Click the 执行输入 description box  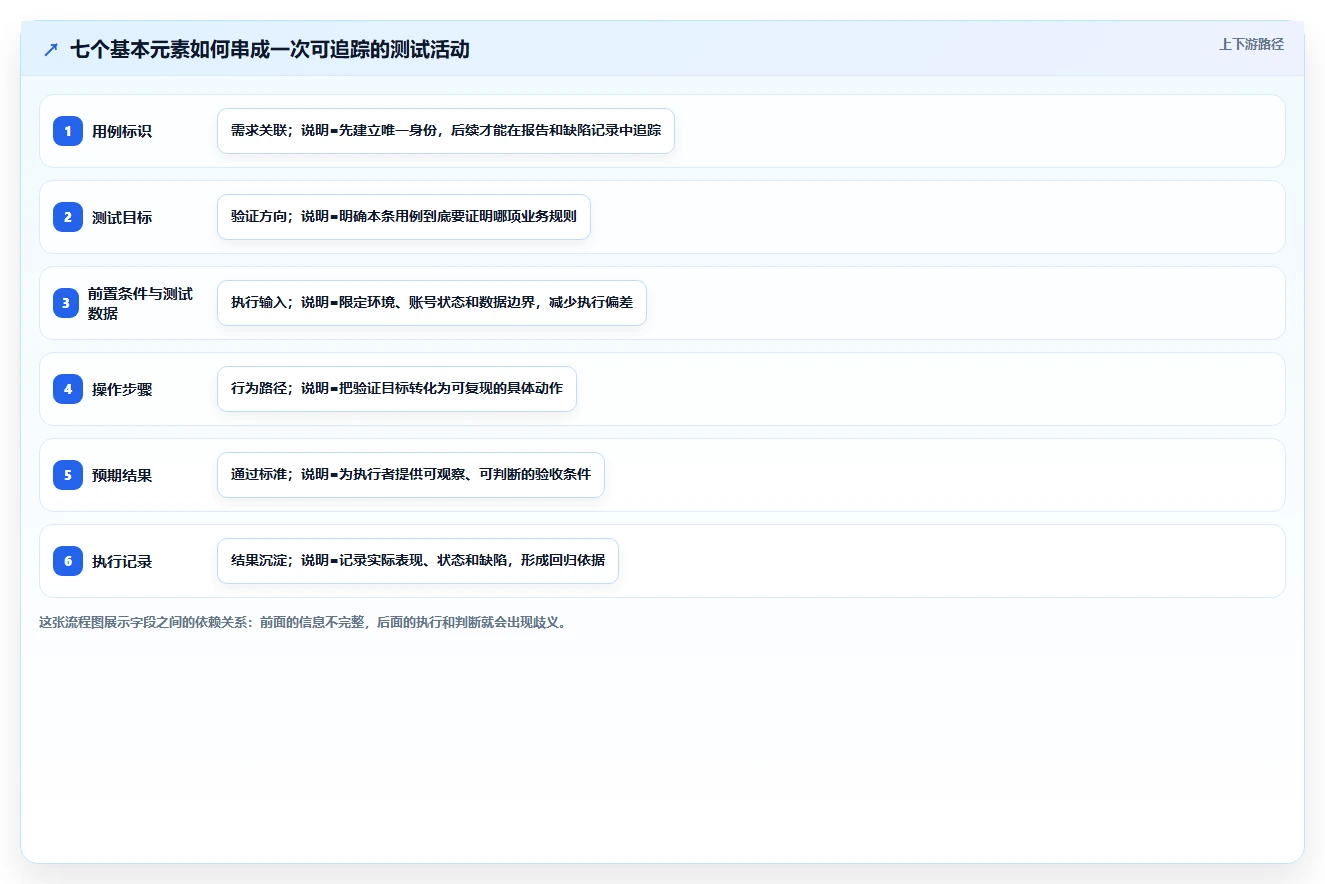point(432,303)
